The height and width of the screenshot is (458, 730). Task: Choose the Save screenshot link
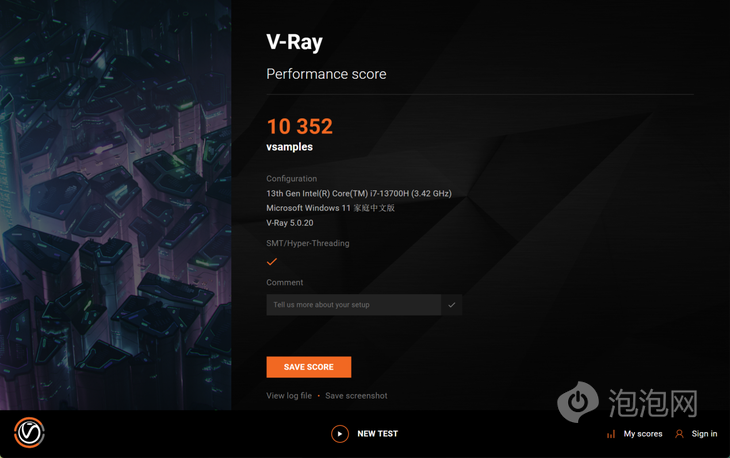pos(356,396)
